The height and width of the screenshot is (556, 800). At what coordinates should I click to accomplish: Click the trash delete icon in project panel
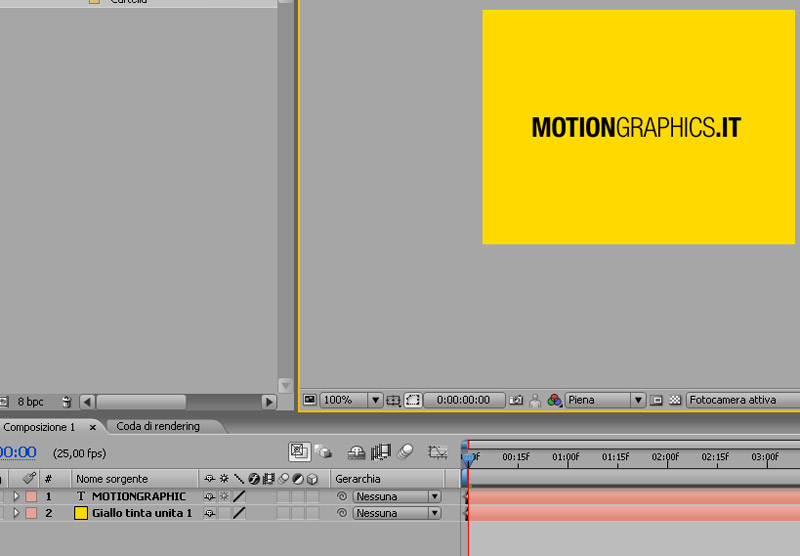66,402
